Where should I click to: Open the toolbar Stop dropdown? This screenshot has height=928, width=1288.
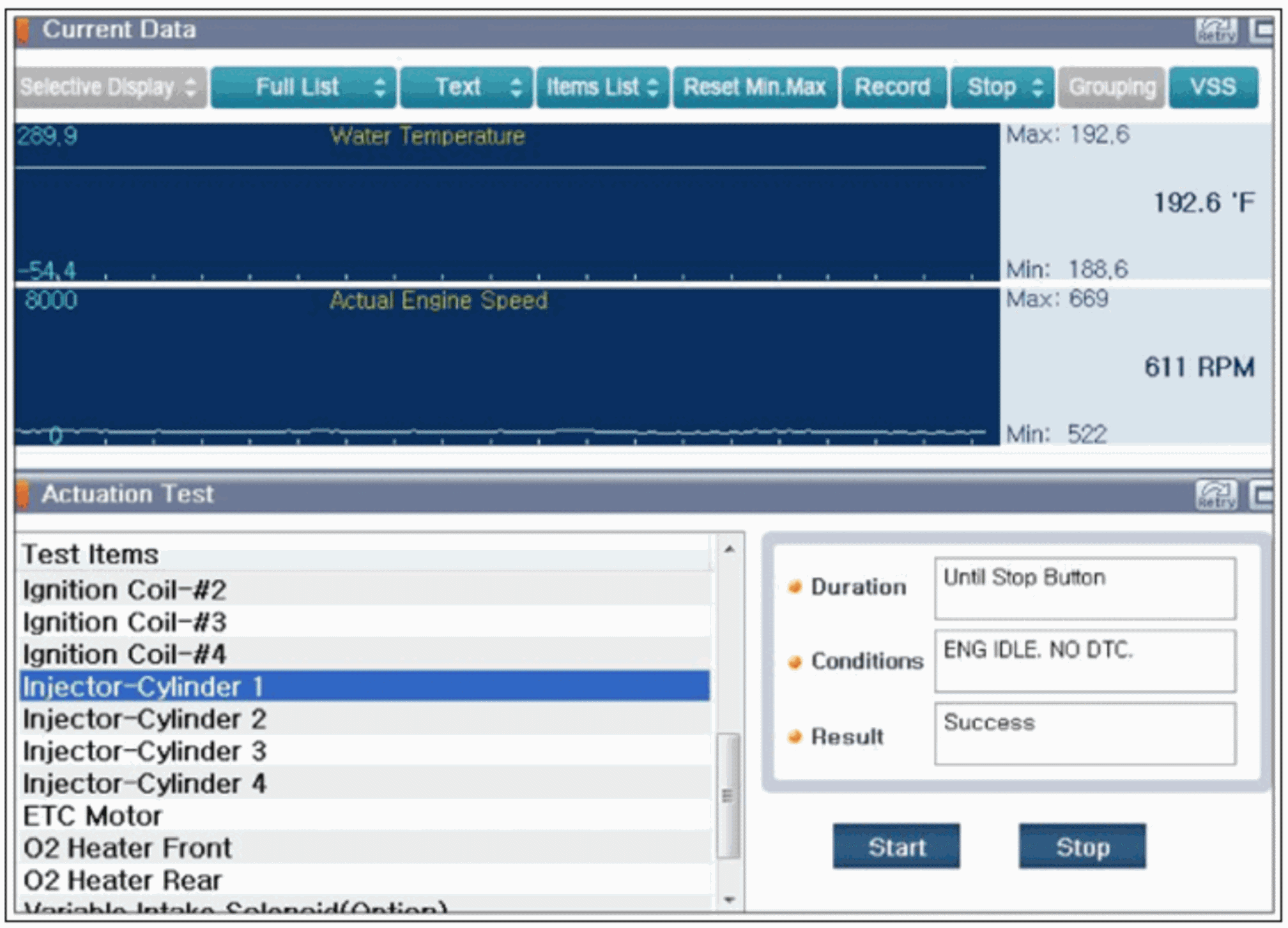coord(1002,87)
